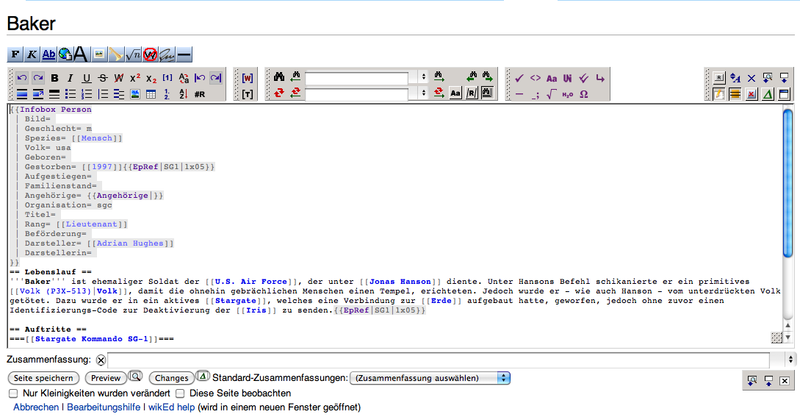Open Standard-Zusammenfassungen dropdown
800x417 pixels.
pyautogui.click(x=428, y=378)
